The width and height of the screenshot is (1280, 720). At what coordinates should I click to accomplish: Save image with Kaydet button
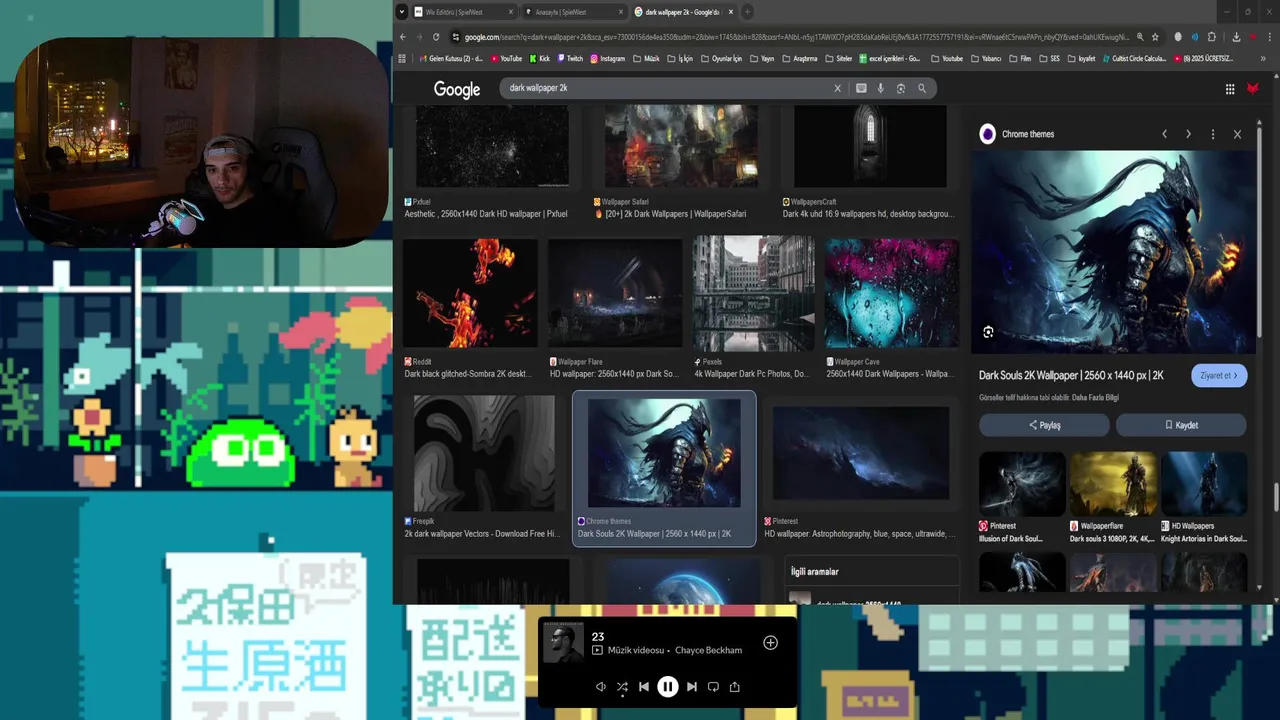tap(1181, 425)
